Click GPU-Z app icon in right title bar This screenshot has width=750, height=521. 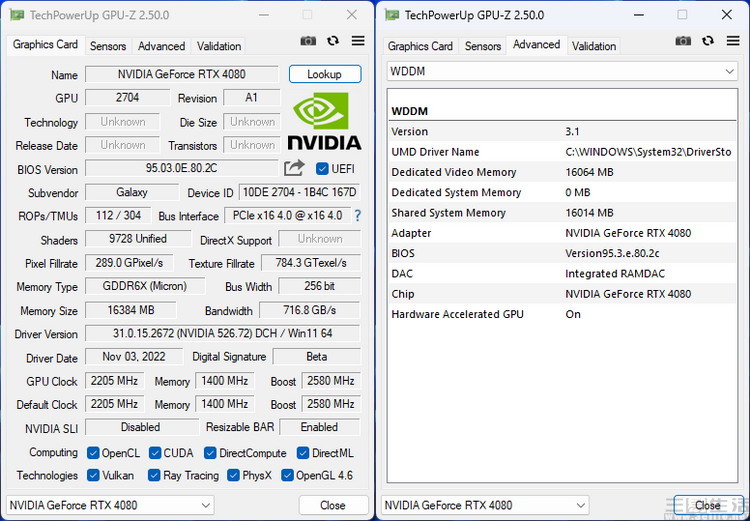click(x=392, y=15)
